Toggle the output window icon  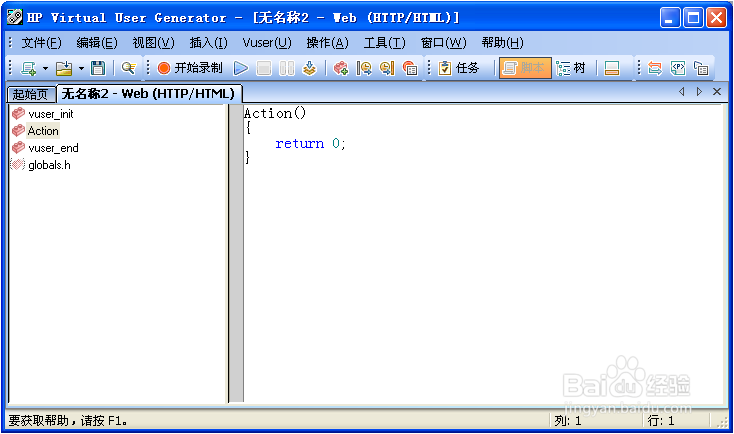coord(612,68)
